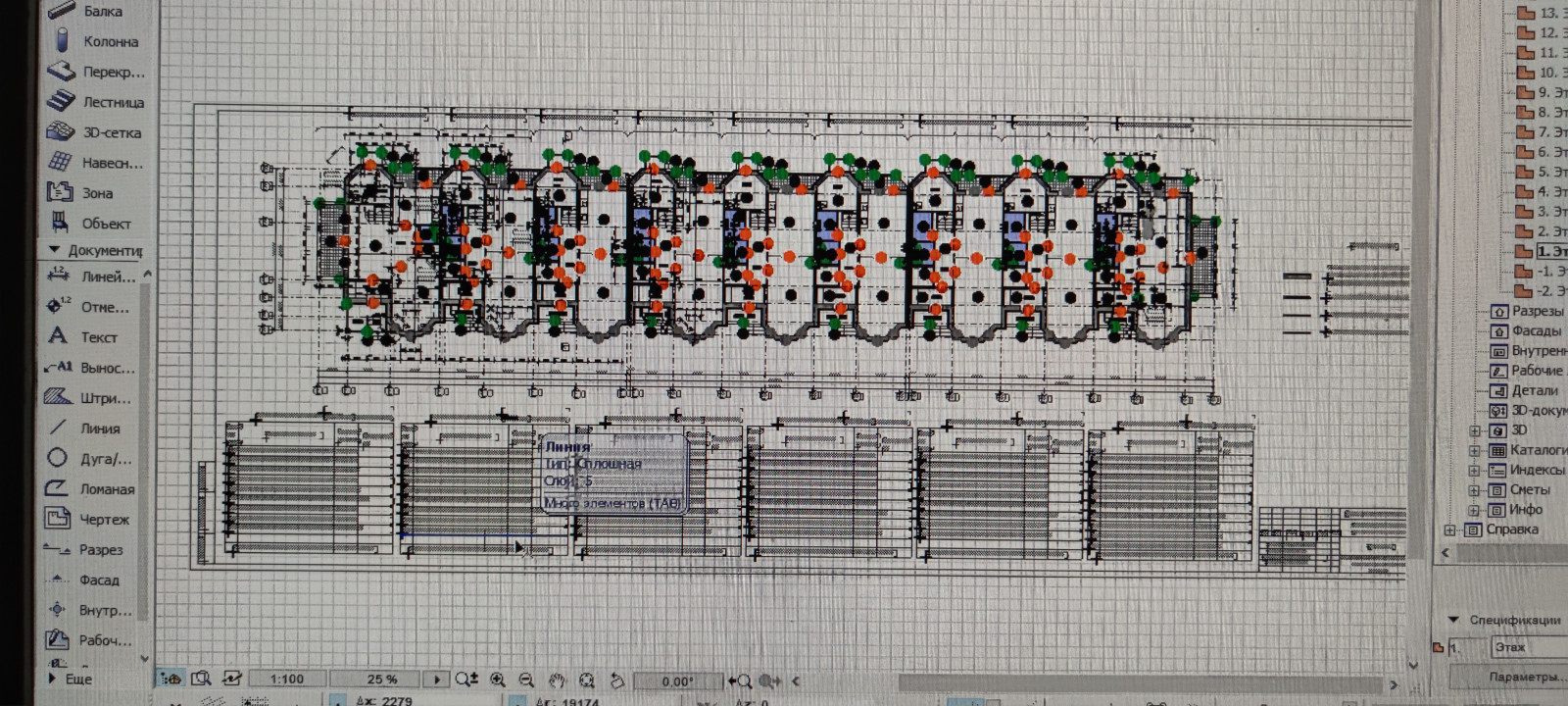Select the Фасады navigator entry
This screenshot has width=1568, height=706.
(x=1535, y=331)
